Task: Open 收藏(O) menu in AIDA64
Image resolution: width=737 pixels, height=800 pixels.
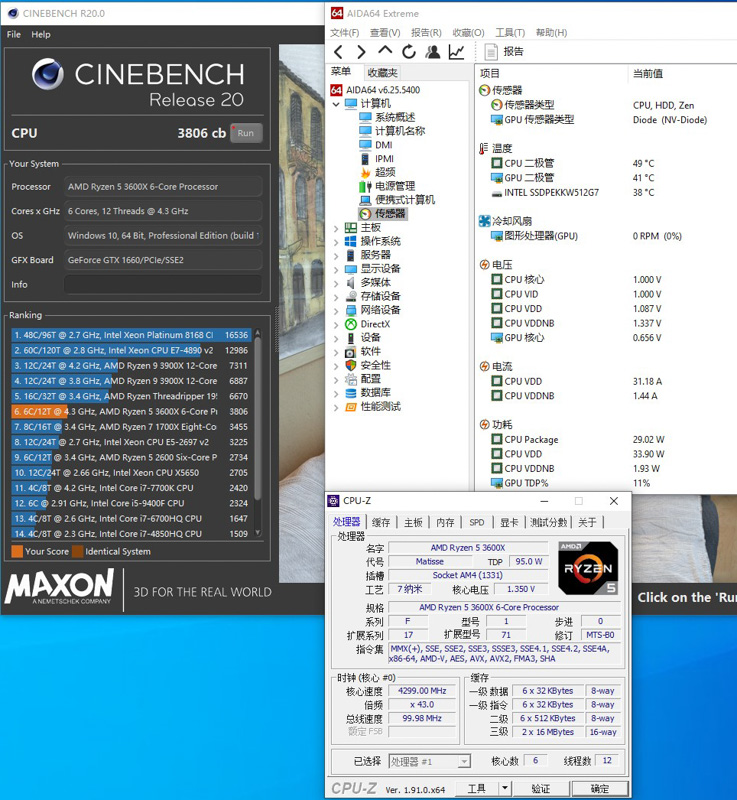Action: point(468,33)
